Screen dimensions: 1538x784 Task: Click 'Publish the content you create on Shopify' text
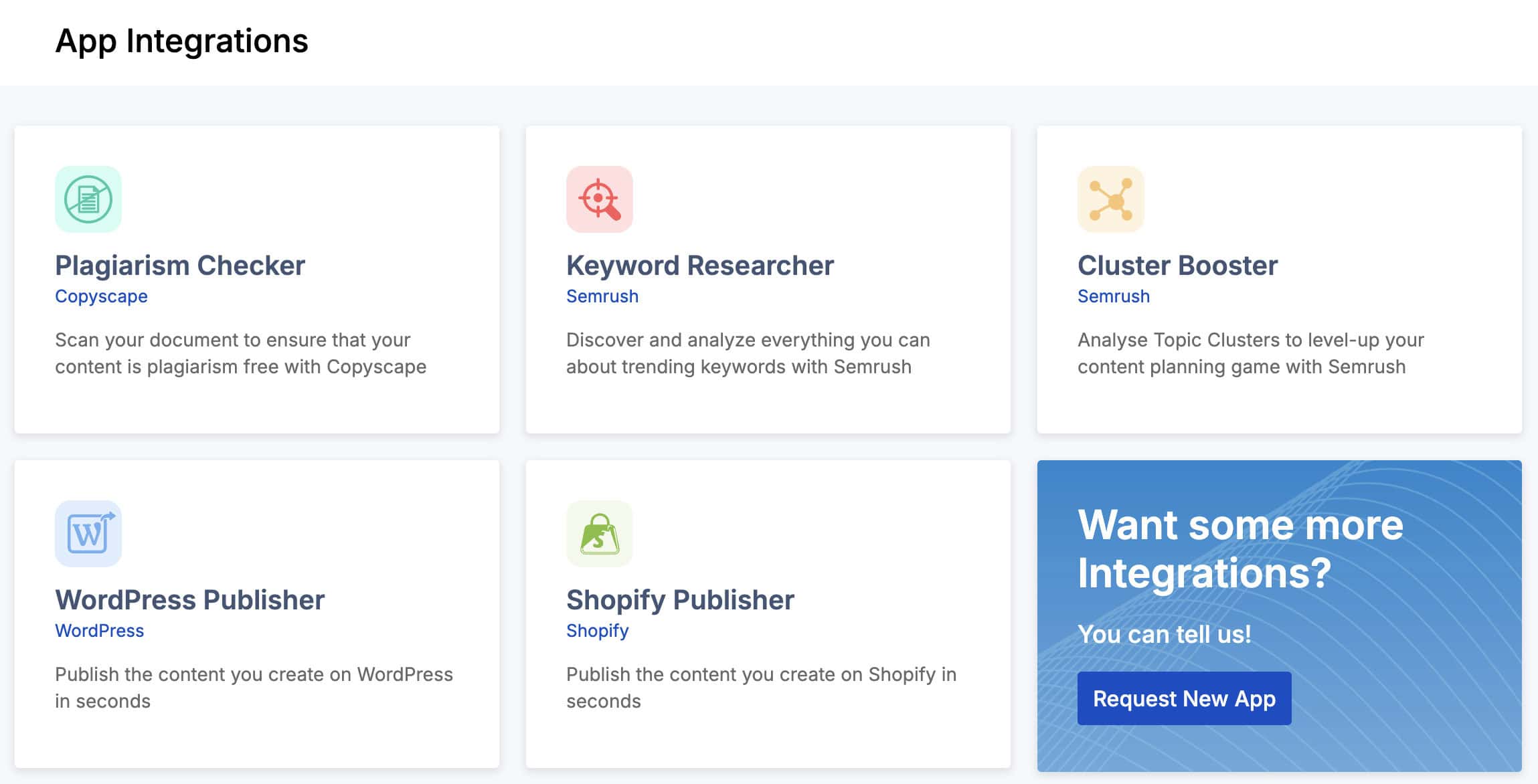pos(761,688)
